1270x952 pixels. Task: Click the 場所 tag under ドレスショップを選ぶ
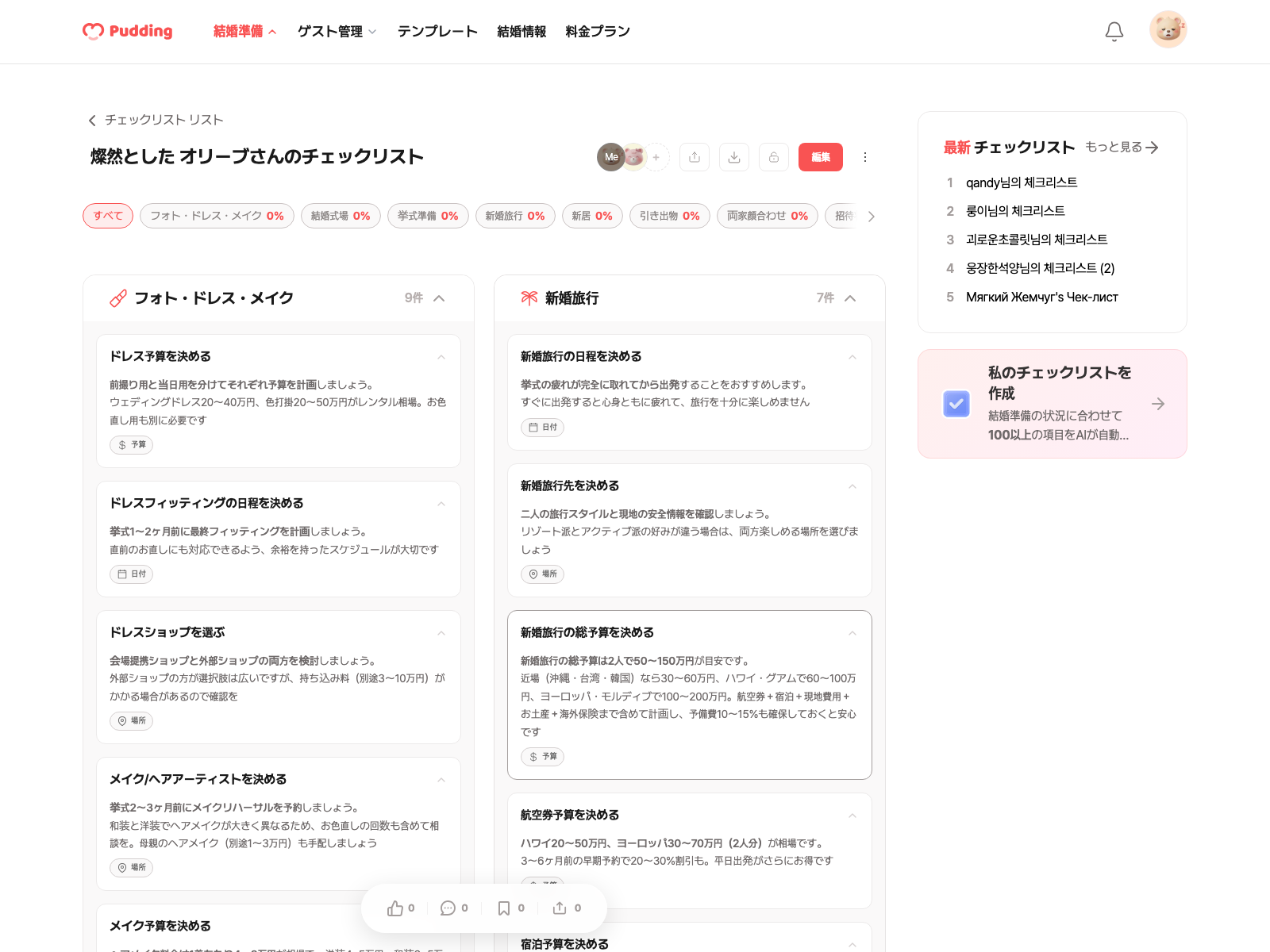pyautogui.click(x=132, y=721)
